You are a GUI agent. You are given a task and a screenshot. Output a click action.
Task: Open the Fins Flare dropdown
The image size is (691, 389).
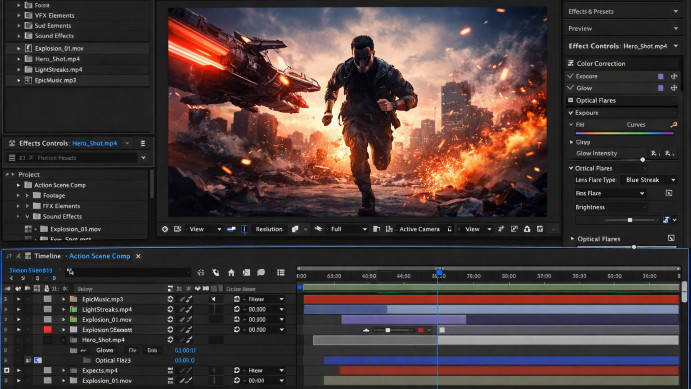[x=610, y=193]
